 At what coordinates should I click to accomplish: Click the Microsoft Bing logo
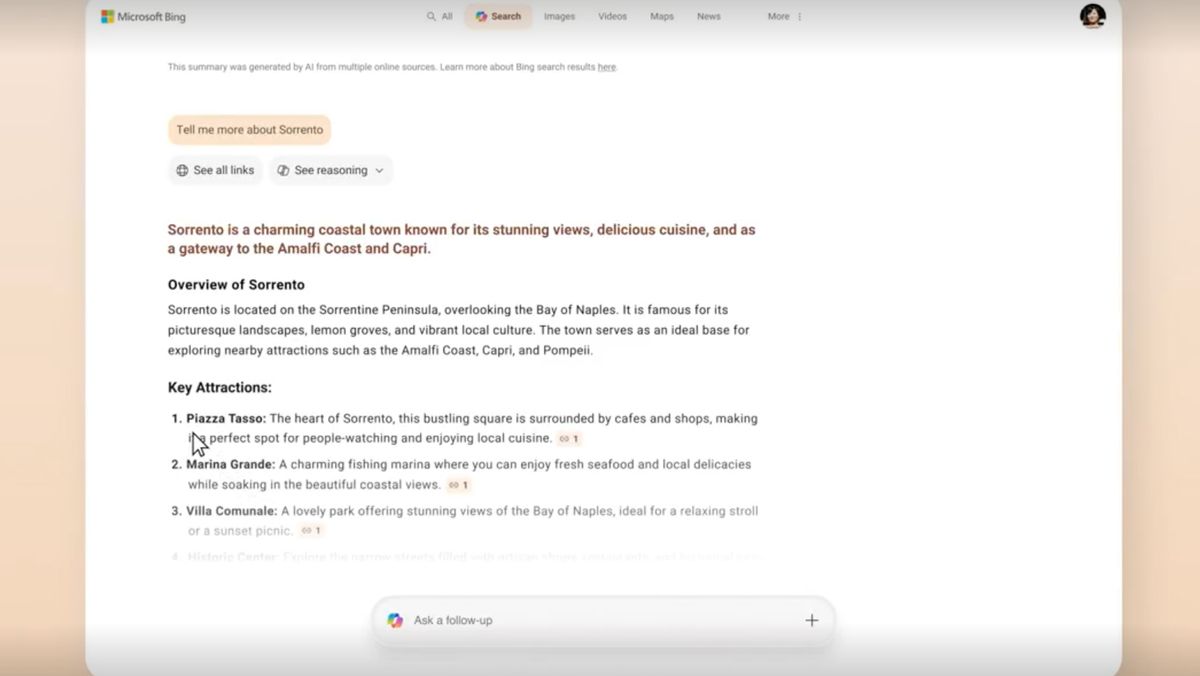pyautogui.click(x=143, y=17)
